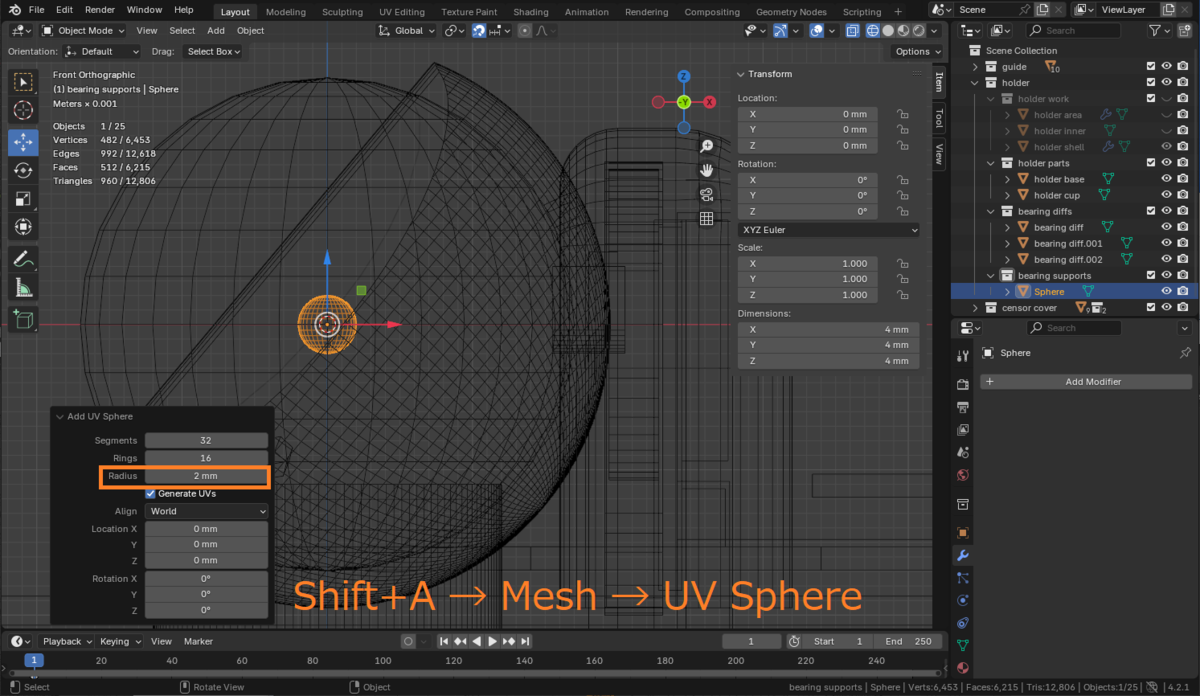Select the Measure tool

click(23, 288)
